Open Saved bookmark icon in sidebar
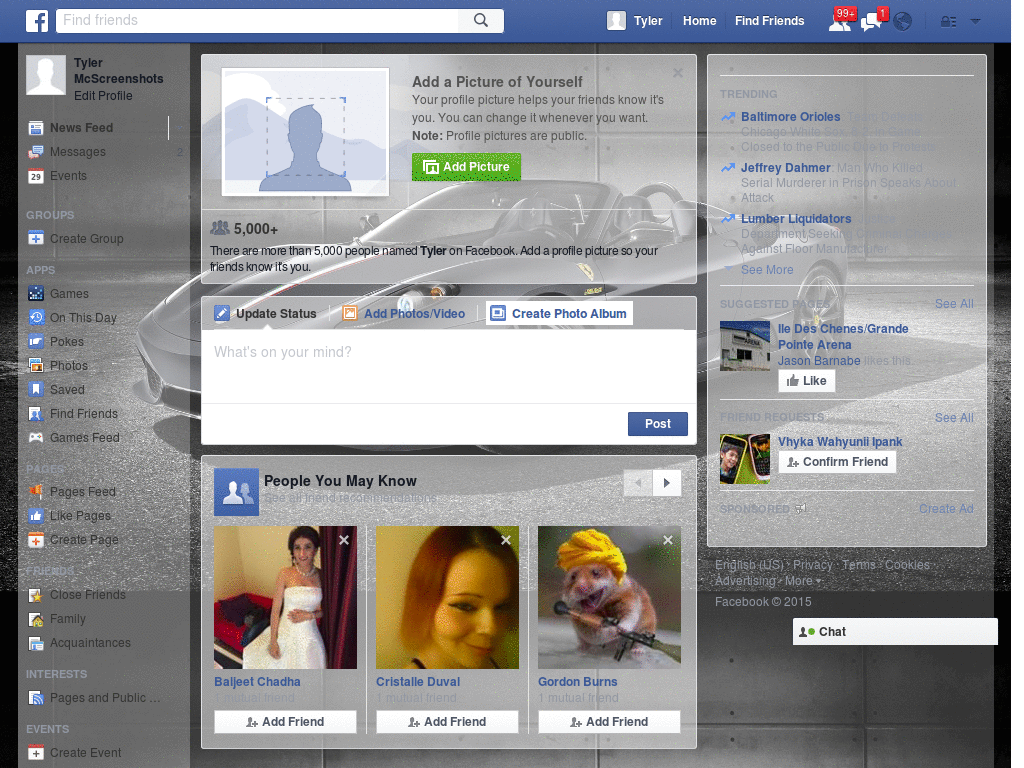 coord(36,390)
